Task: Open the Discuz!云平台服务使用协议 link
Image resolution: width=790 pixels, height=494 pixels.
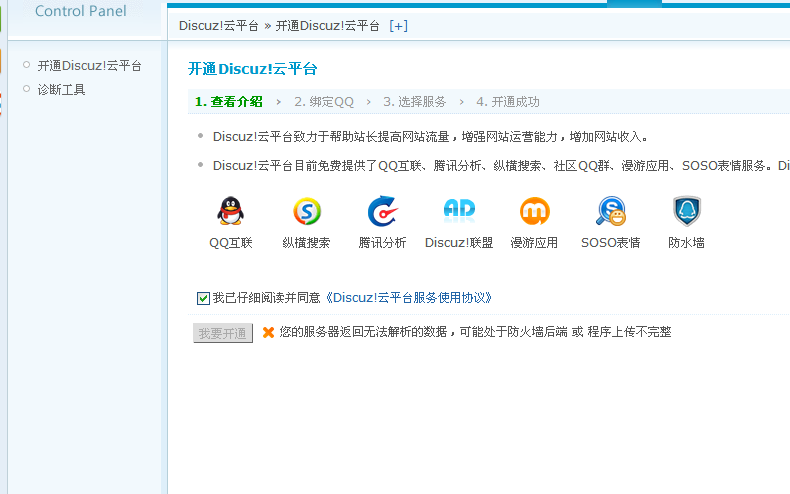Action: pyautogui.click(x=409, y=298)
